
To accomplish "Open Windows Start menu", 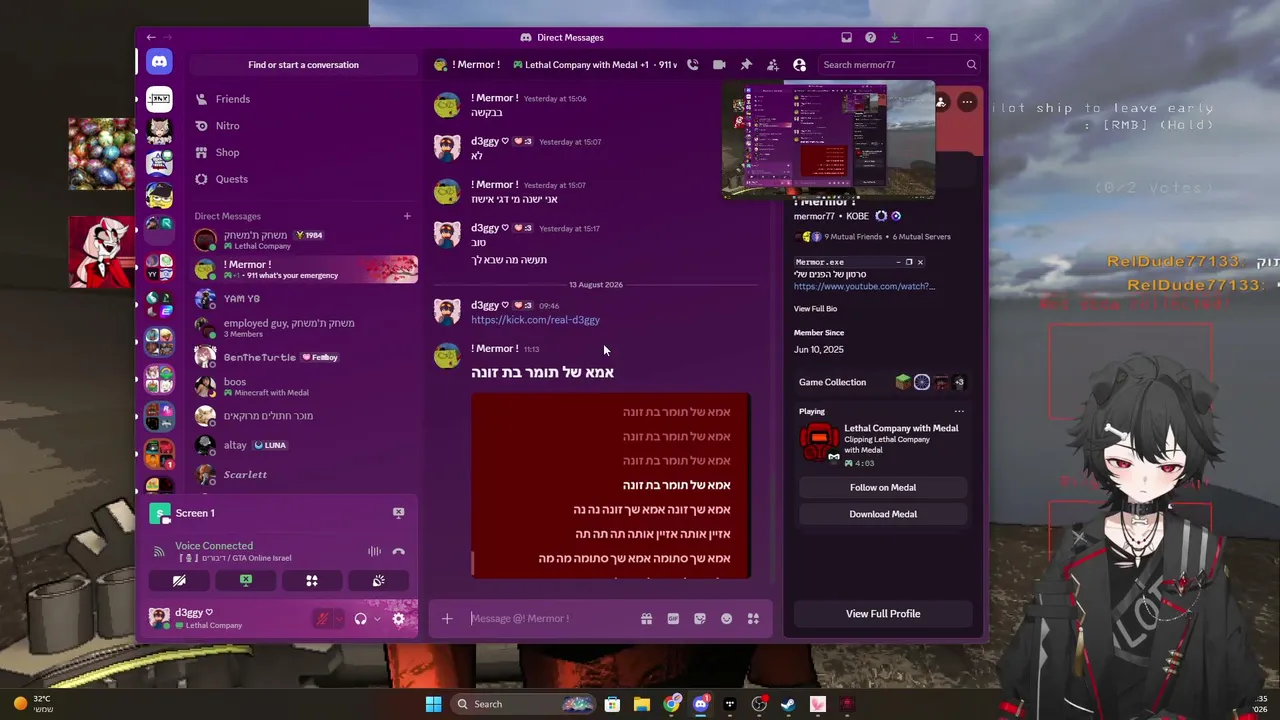I will tap(433, 704).
